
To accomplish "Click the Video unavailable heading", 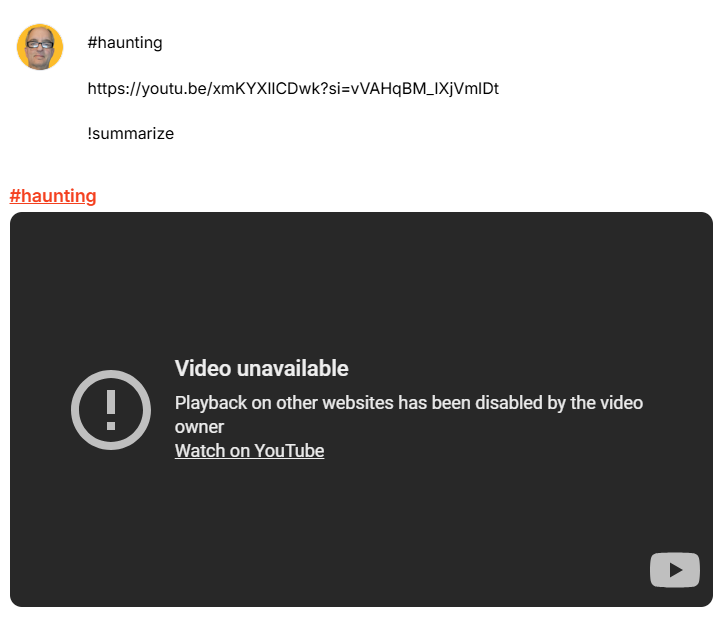I will [x=261, y=368].
